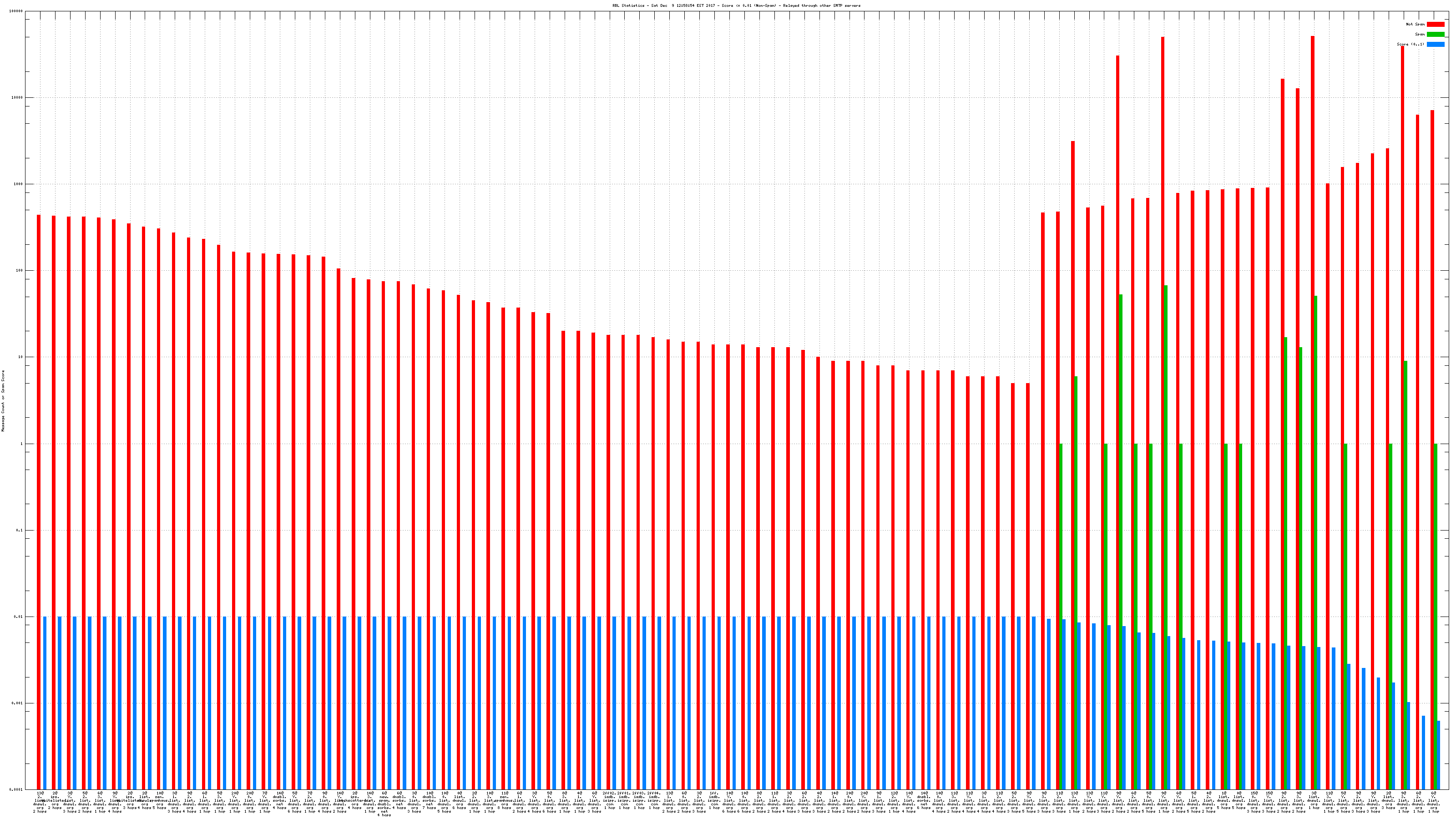Click the red Not Spam legend swatch
The height and width of the screenshot is (819, 1456).
(x=1435, y=24)
